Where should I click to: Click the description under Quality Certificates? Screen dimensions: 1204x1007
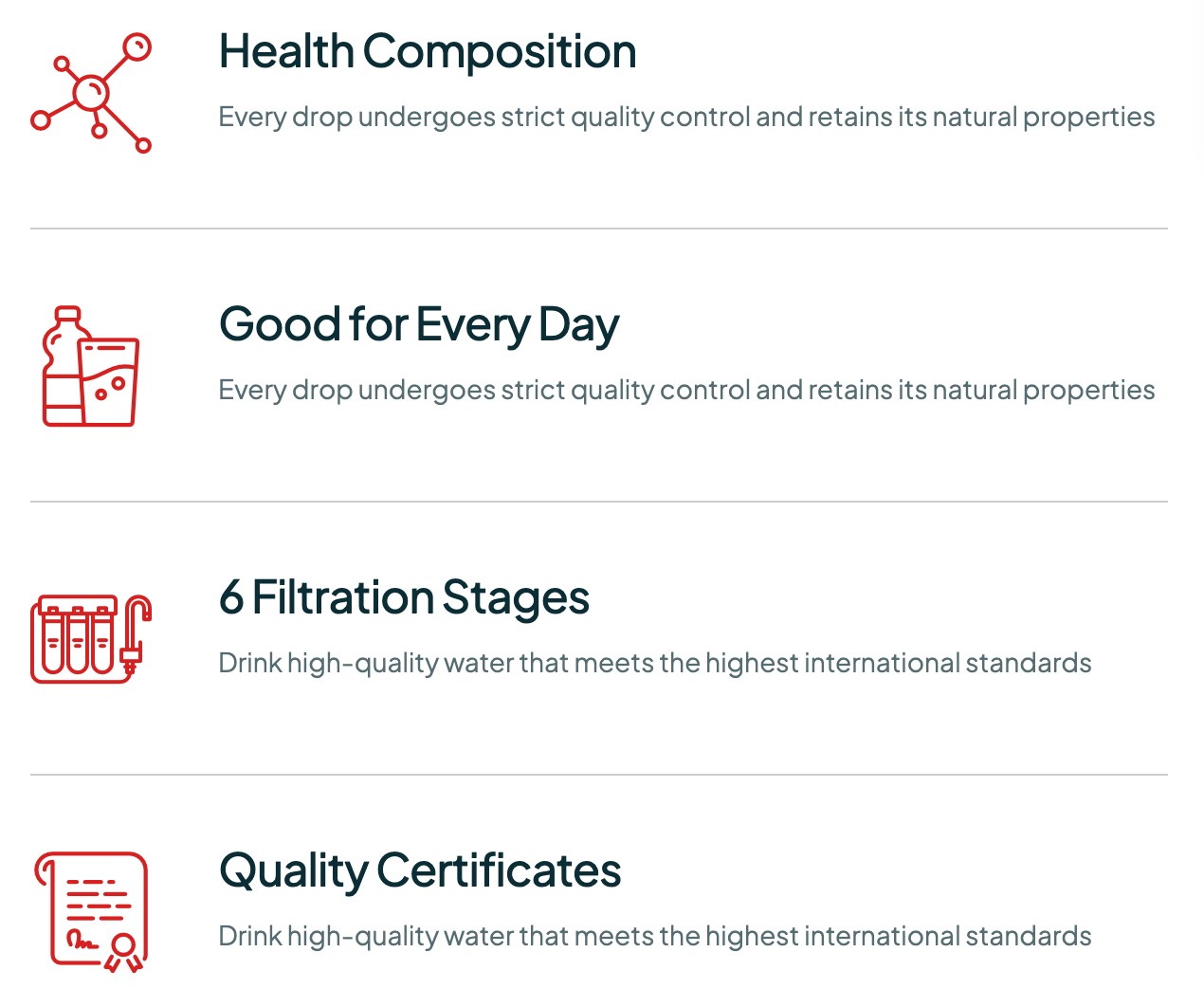(x=655, y=936)
